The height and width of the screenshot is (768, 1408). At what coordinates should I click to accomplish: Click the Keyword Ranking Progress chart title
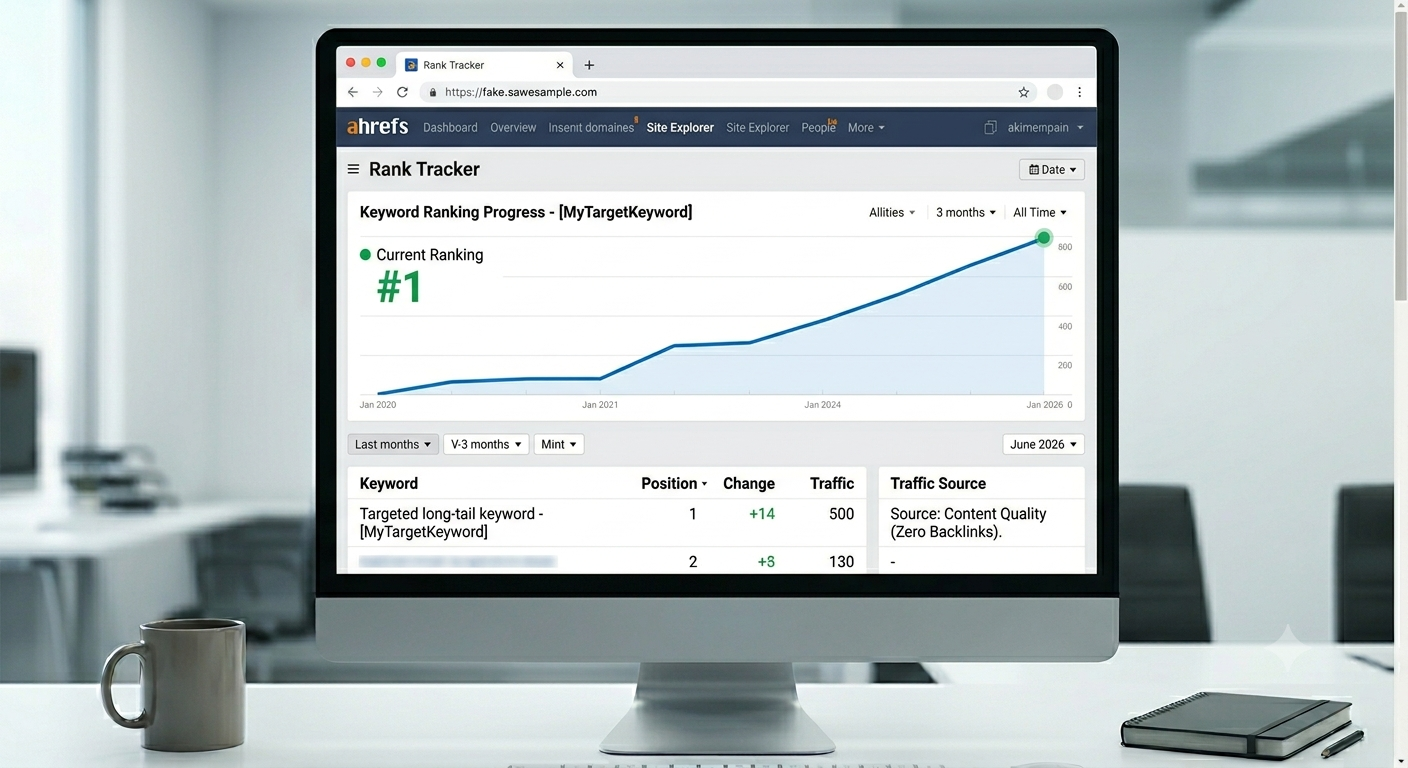tap(526, 212)
